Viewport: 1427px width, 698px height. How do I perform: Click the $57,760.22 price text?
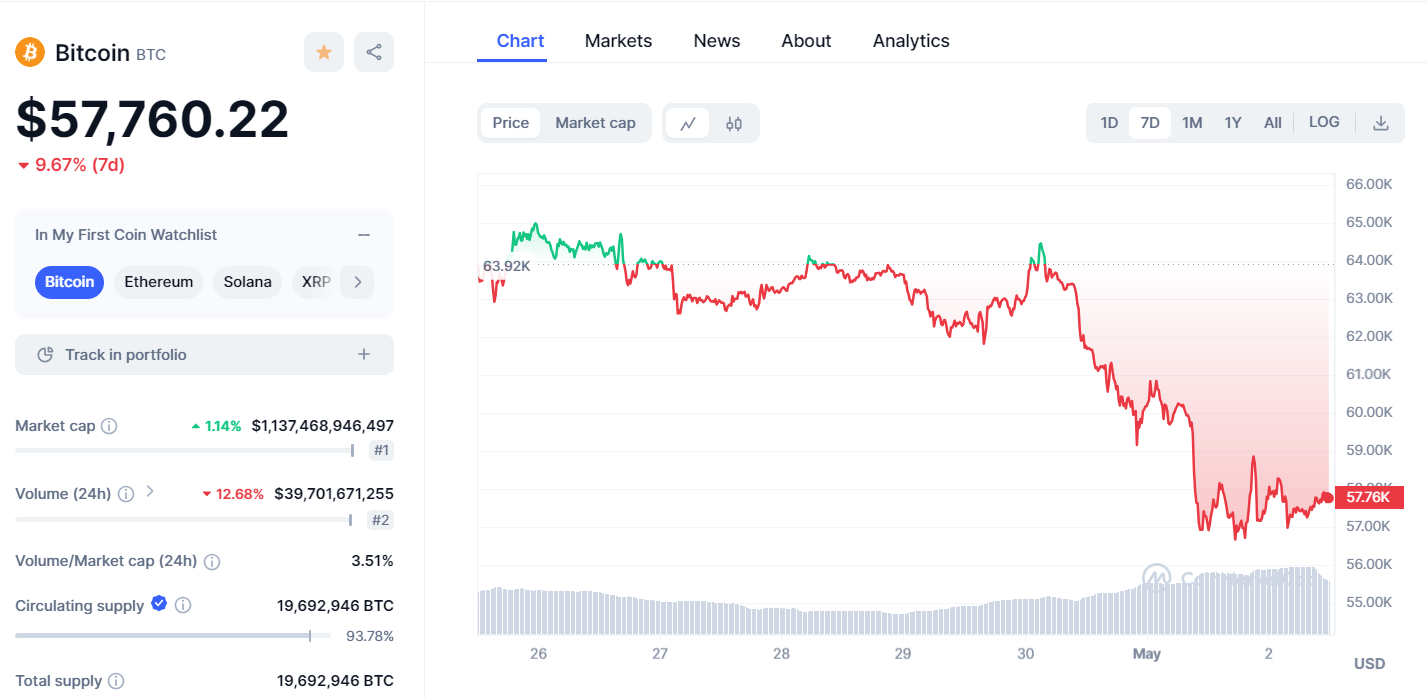point(152,119)
